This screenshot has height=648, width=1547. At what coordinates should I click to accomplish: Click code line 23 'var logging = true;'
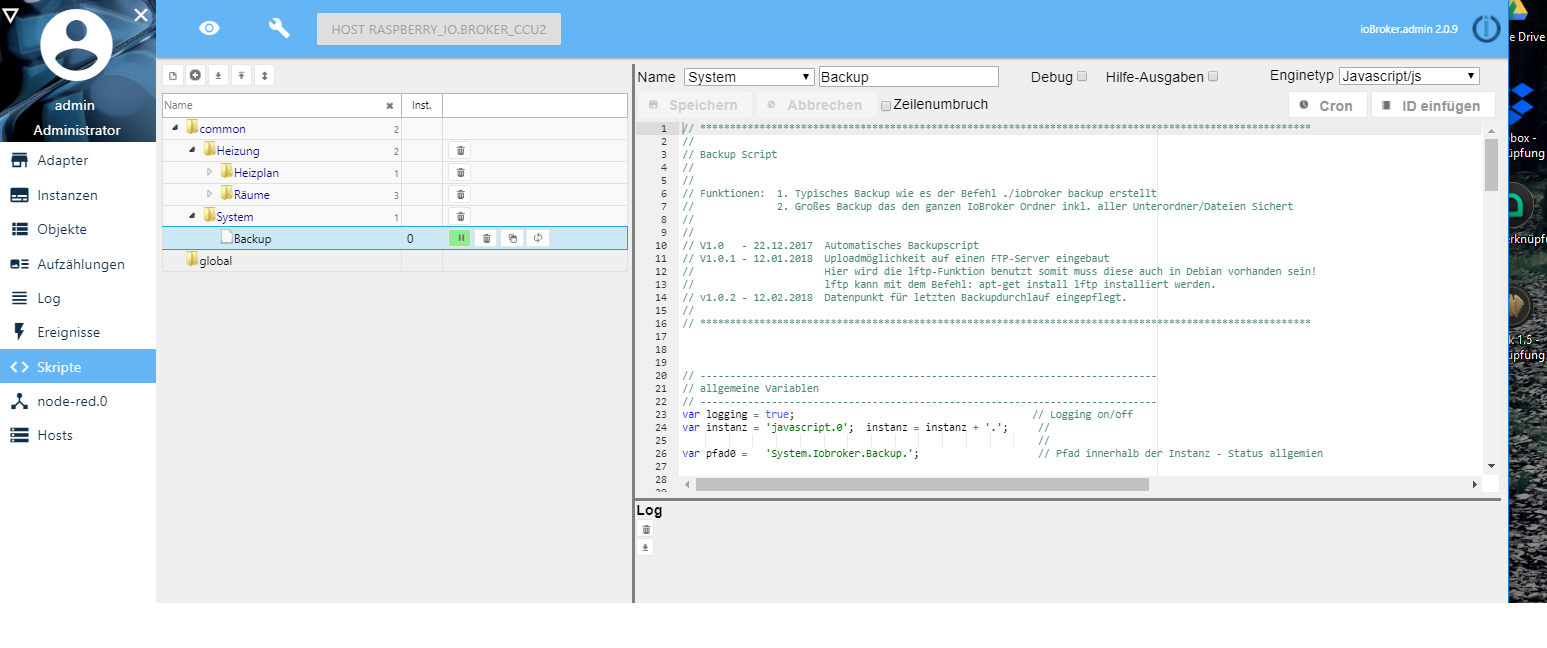click(738, 414)
